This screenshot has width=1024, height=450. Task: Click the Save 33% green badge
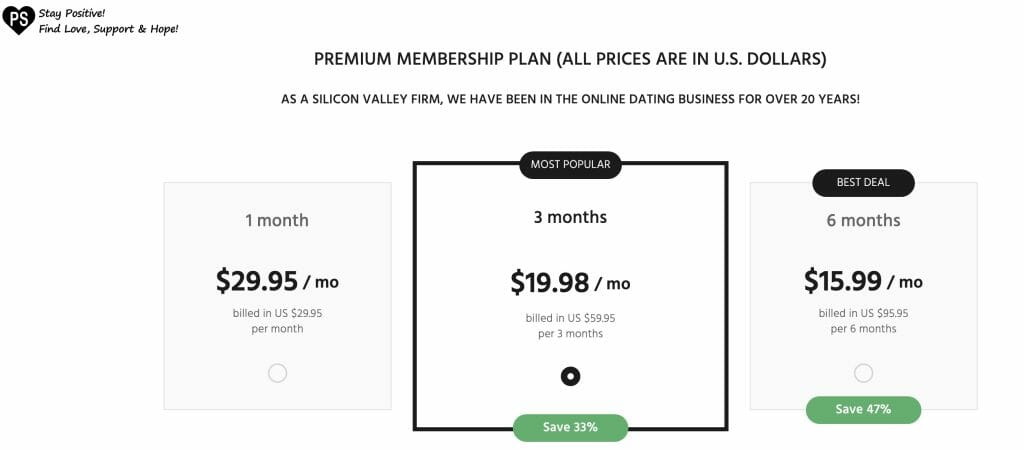point(570,428)
